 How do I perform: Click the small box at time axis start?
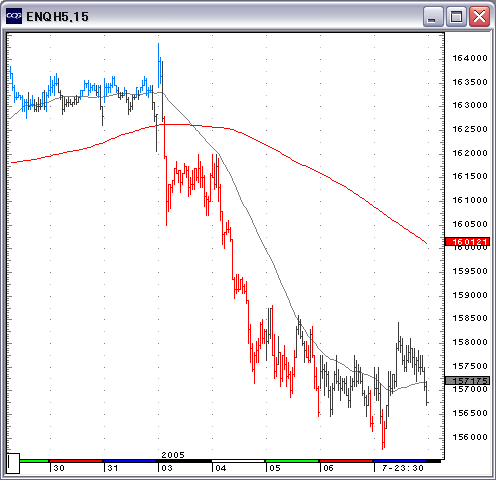13,463
